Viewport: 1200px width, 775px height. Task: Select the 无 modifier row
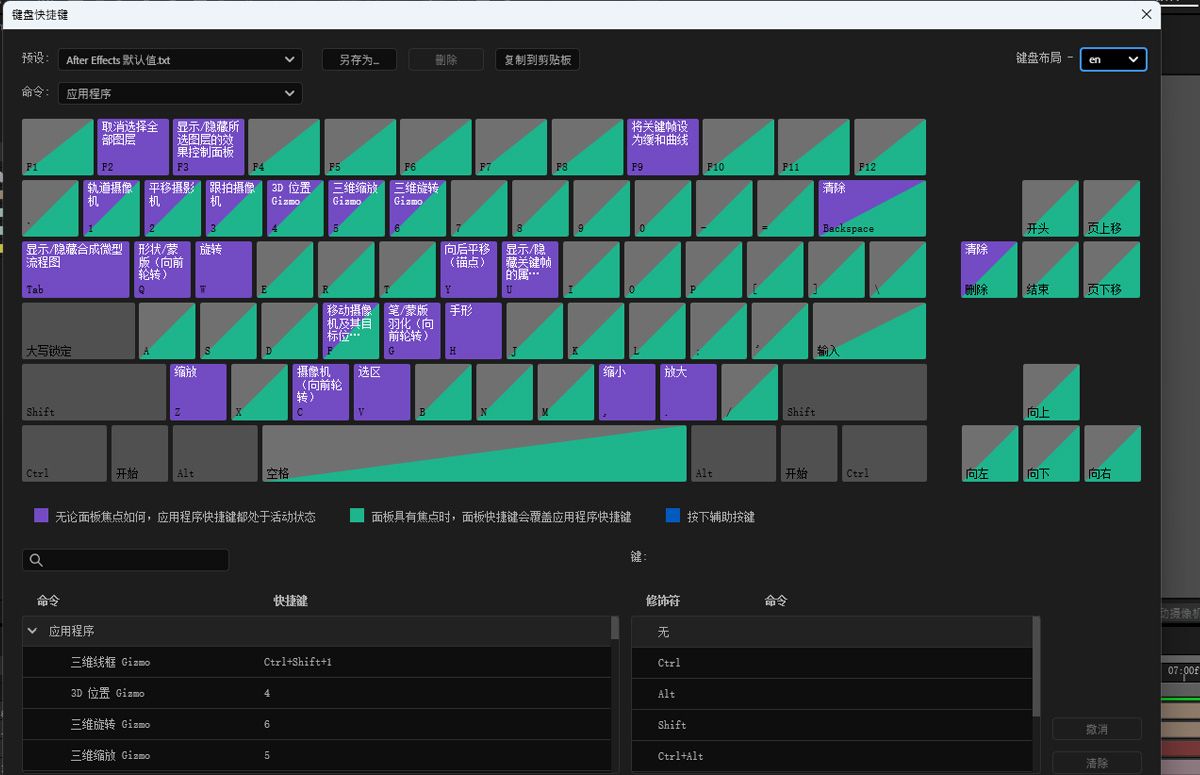click(x=832, y=632)
